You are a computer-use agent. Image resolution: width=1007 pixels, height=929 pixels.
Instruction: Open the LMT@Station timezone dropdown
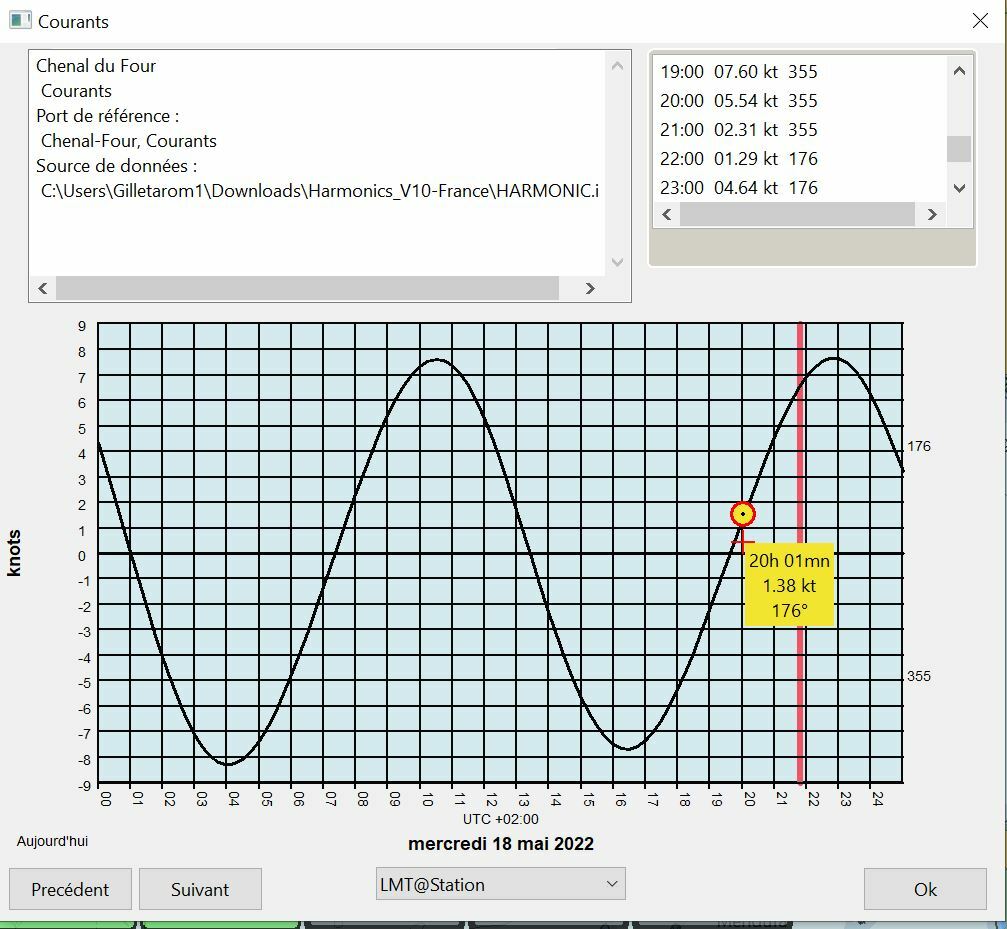500,884
